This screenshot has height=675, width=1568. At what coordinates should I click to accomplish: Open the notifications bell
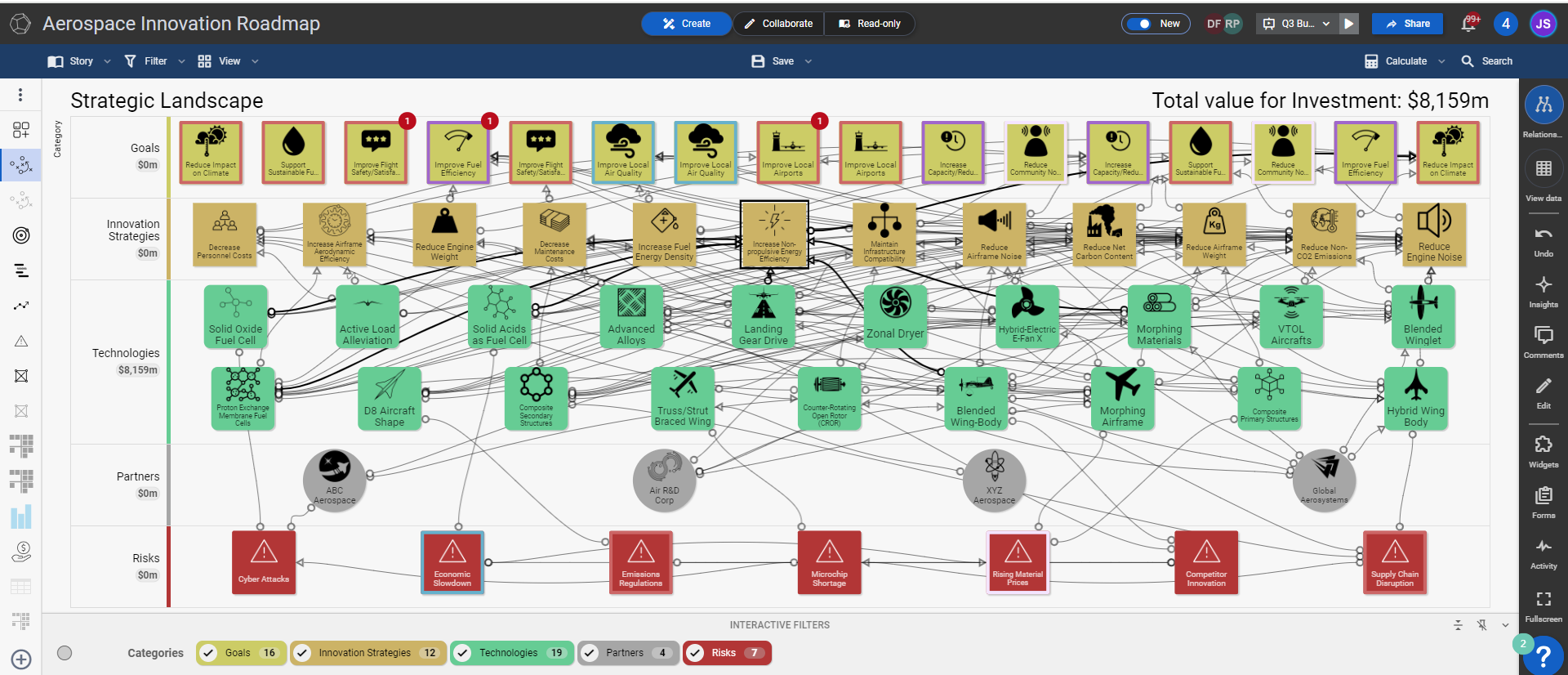(1468, 24)
